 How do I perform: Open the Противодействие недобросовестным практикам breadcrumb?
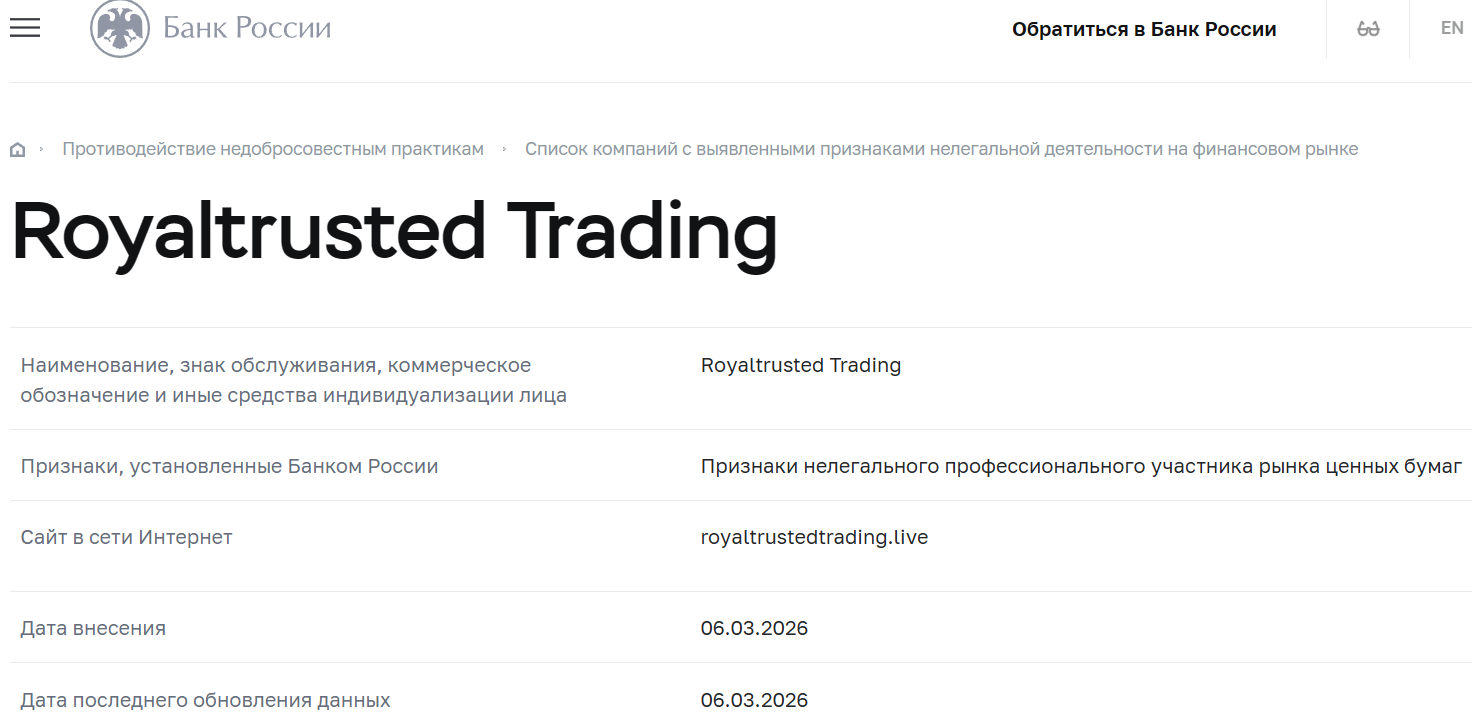[274, 148]
